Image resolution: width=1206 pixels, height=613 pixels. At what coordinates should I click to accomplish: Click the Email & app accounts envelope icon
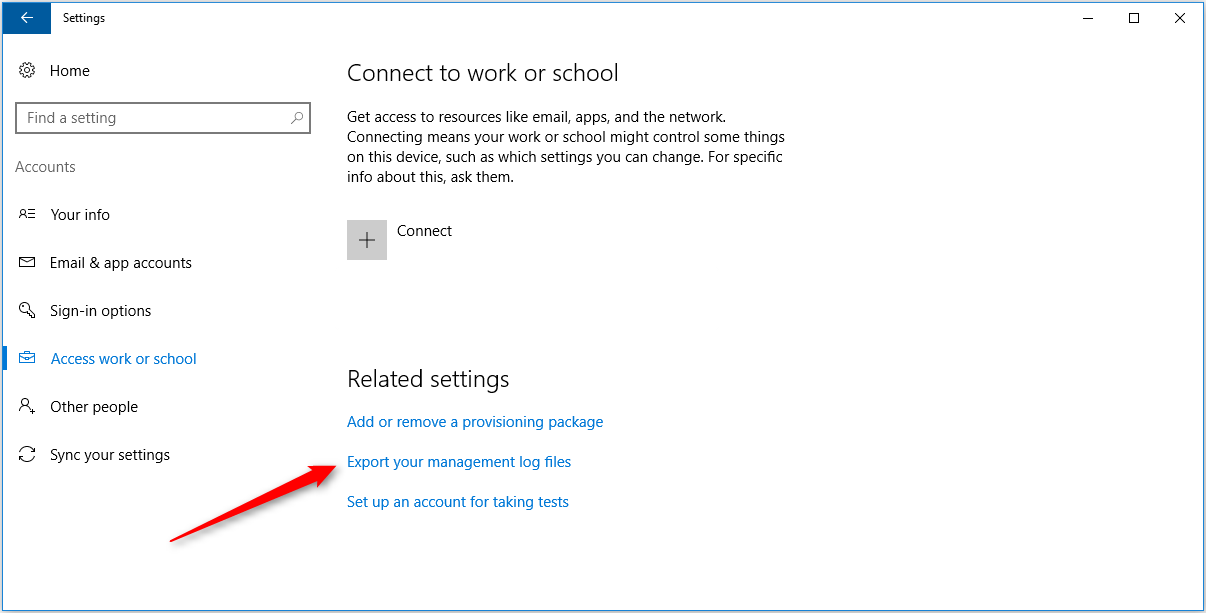pos(28,263)
